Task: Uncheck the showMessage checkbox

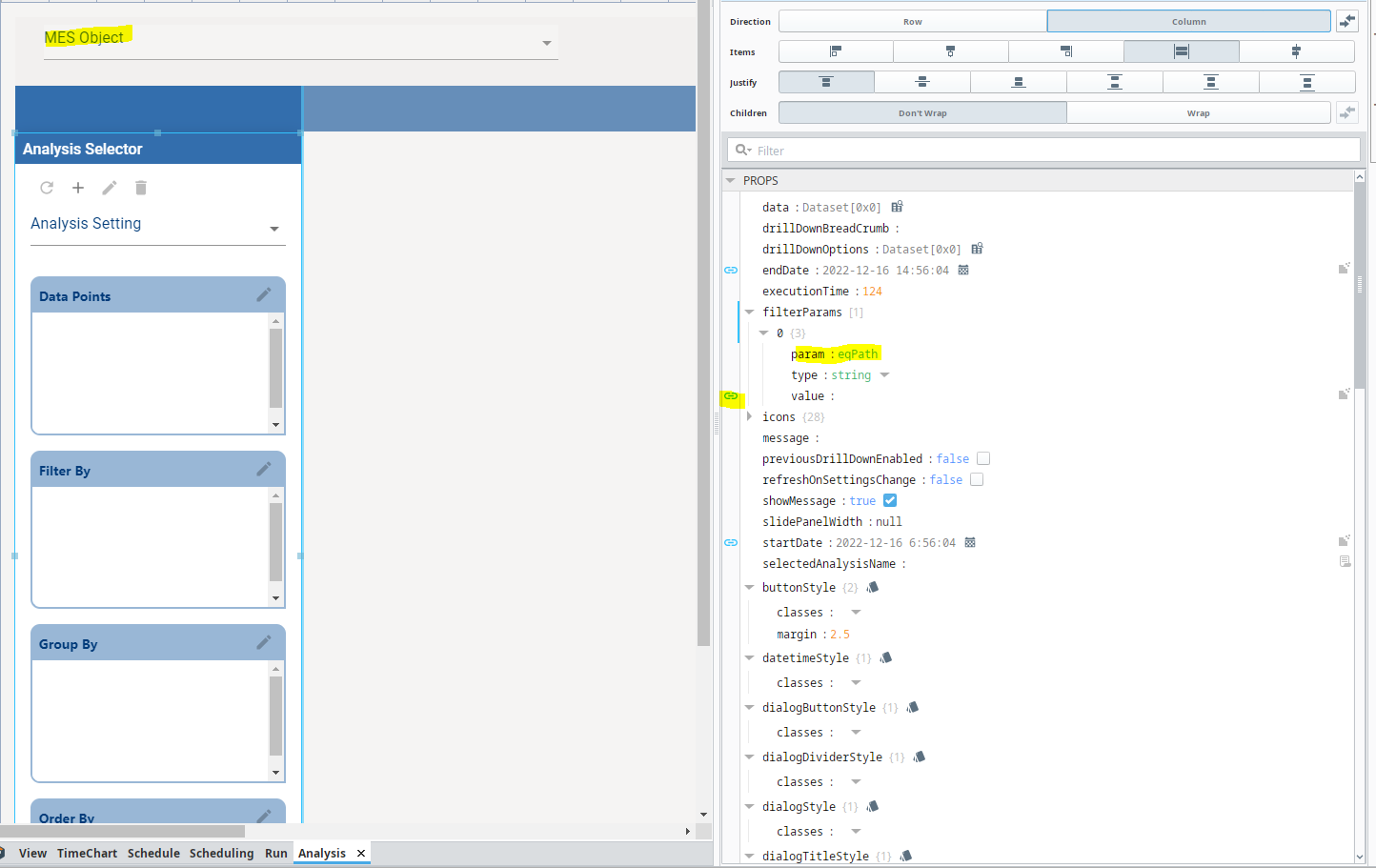Action: click(890, 501)
